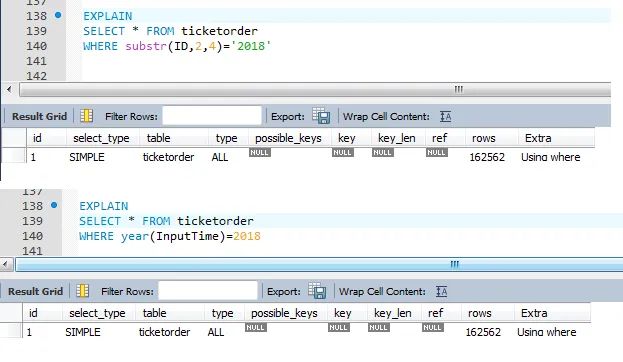Click the ticketorder table cell in the upper grid
Screen dimensions: 623x362
pyautogui.click(x=168, y=157)
